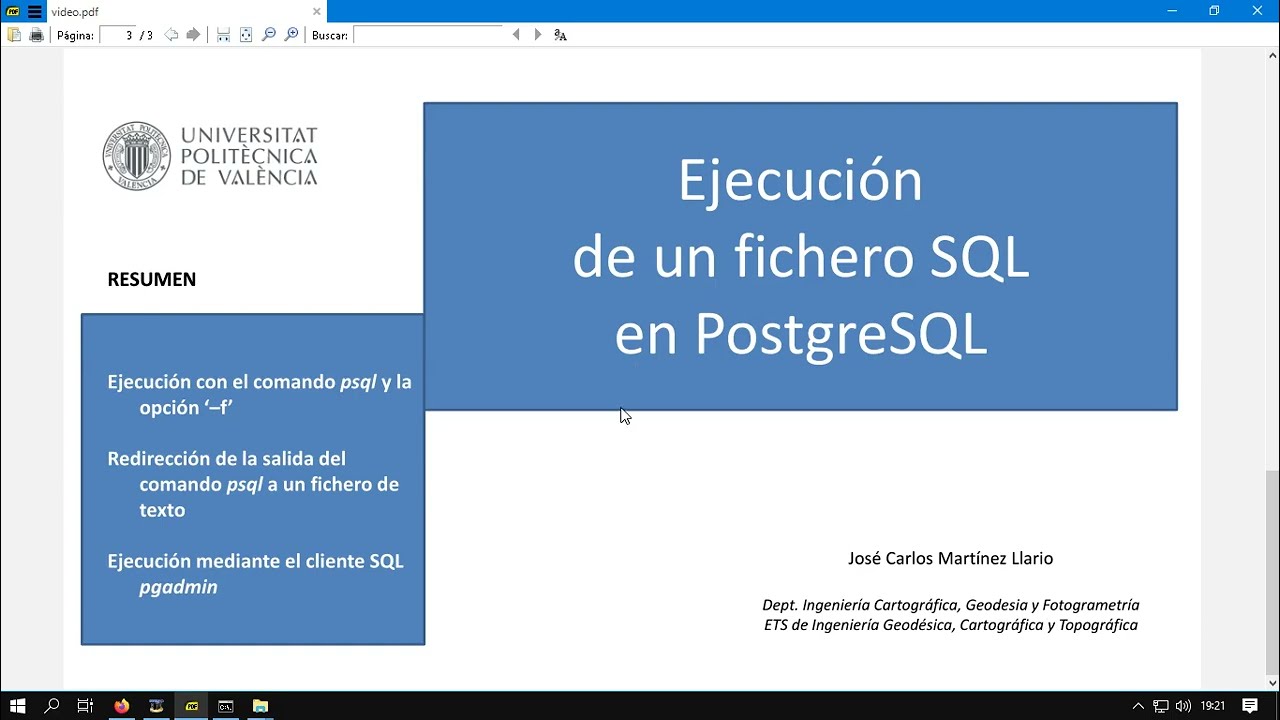Close the SumatraPDF window
The width and height of the screenshot is (1280, 720).
click(1257, 11)
